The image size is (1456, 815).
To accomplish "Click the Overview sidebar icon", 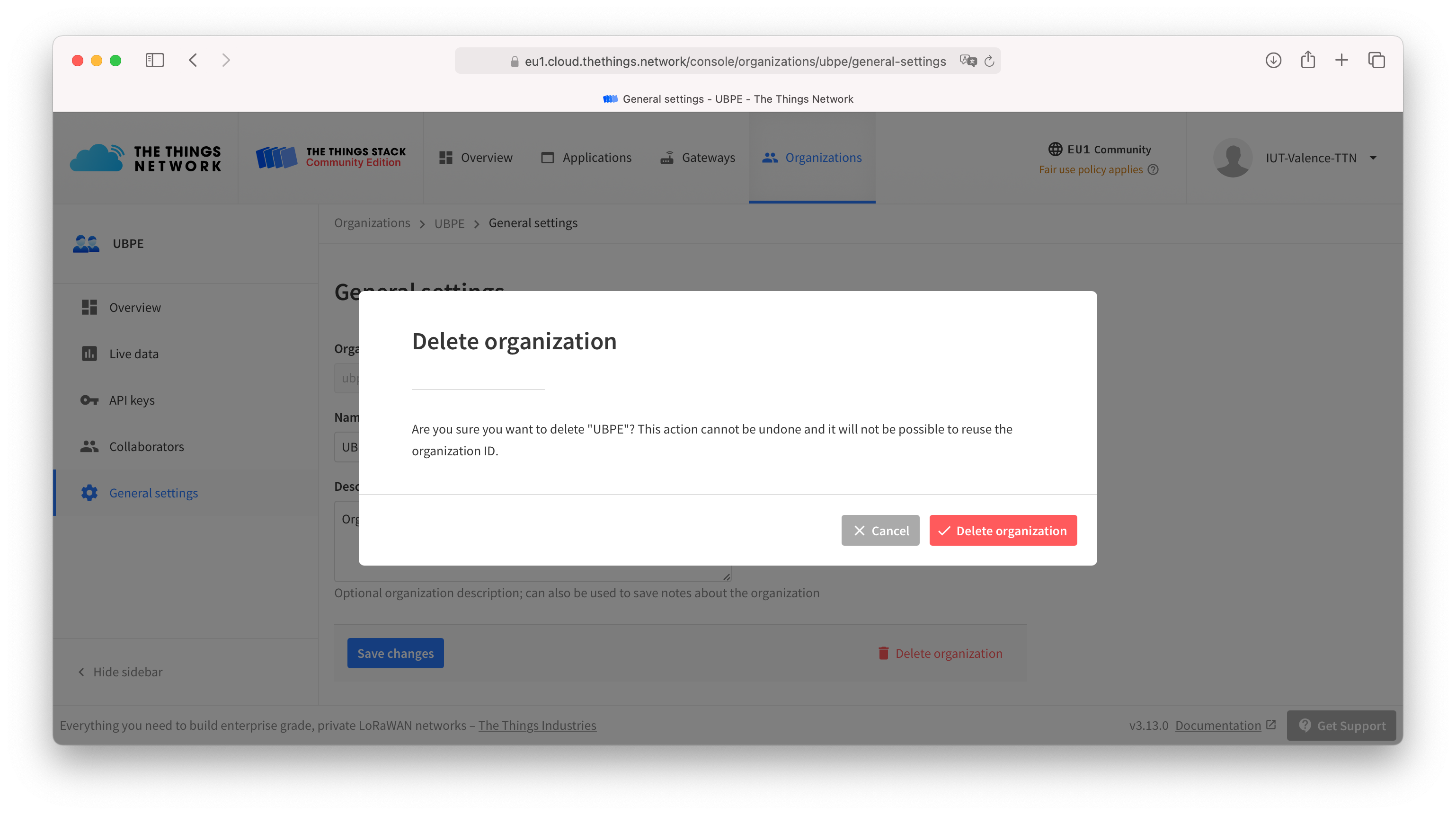I will pos(89,307).
